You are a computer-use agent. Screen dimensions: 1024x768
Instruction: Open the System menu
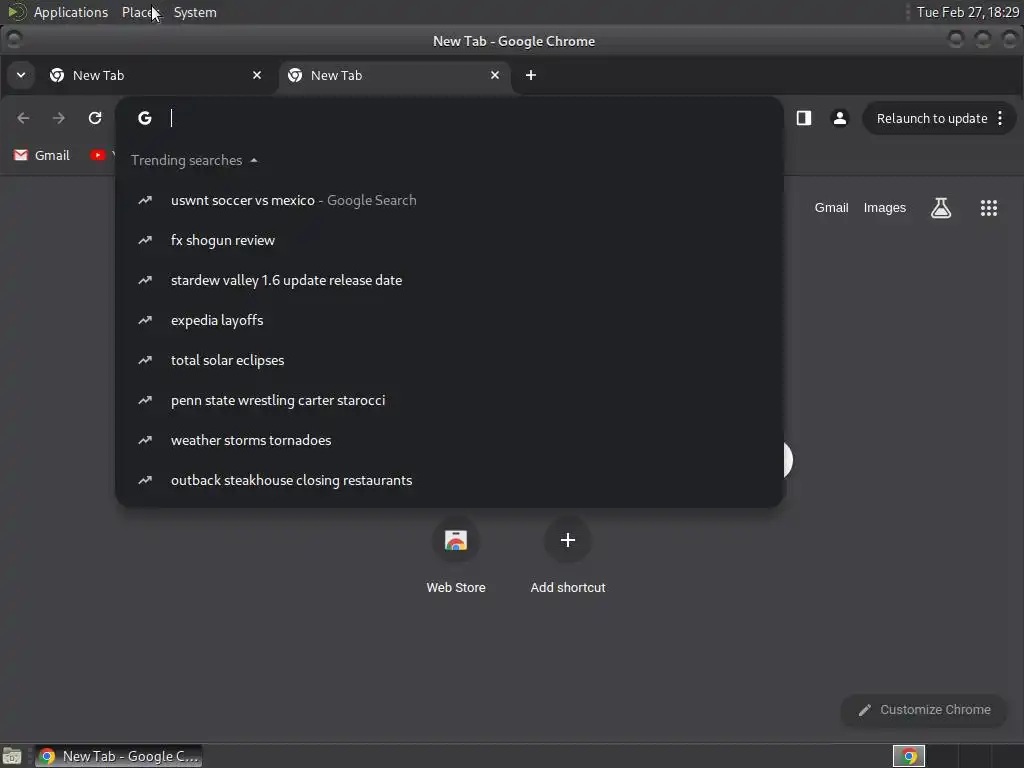click(195, 12)
